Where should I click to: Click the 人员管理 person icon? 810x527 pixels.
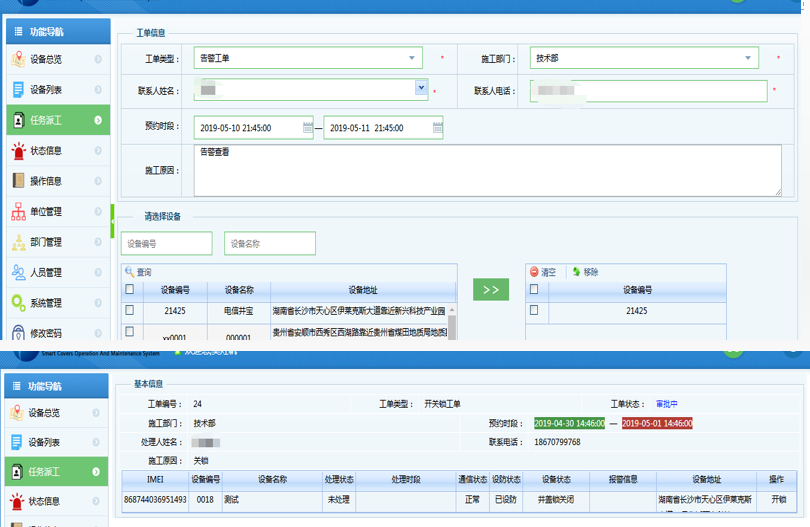19,272
